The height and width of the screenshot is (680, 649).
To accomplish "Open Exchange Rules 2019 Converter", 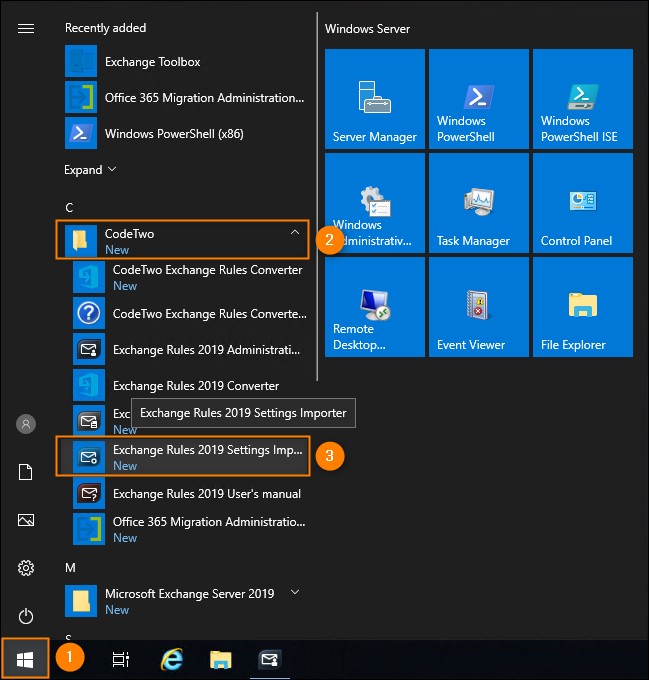I will click(191, 385).
